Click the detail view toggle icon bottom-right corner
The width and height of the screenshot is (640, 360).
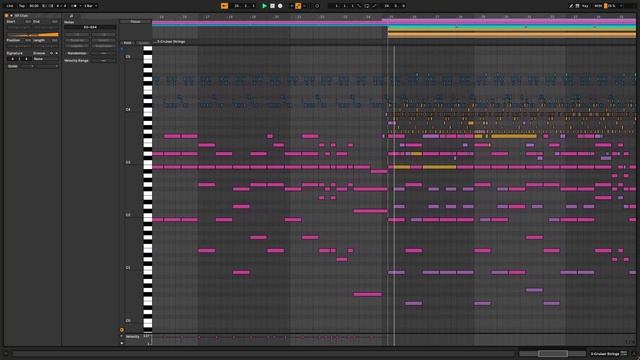634,353
